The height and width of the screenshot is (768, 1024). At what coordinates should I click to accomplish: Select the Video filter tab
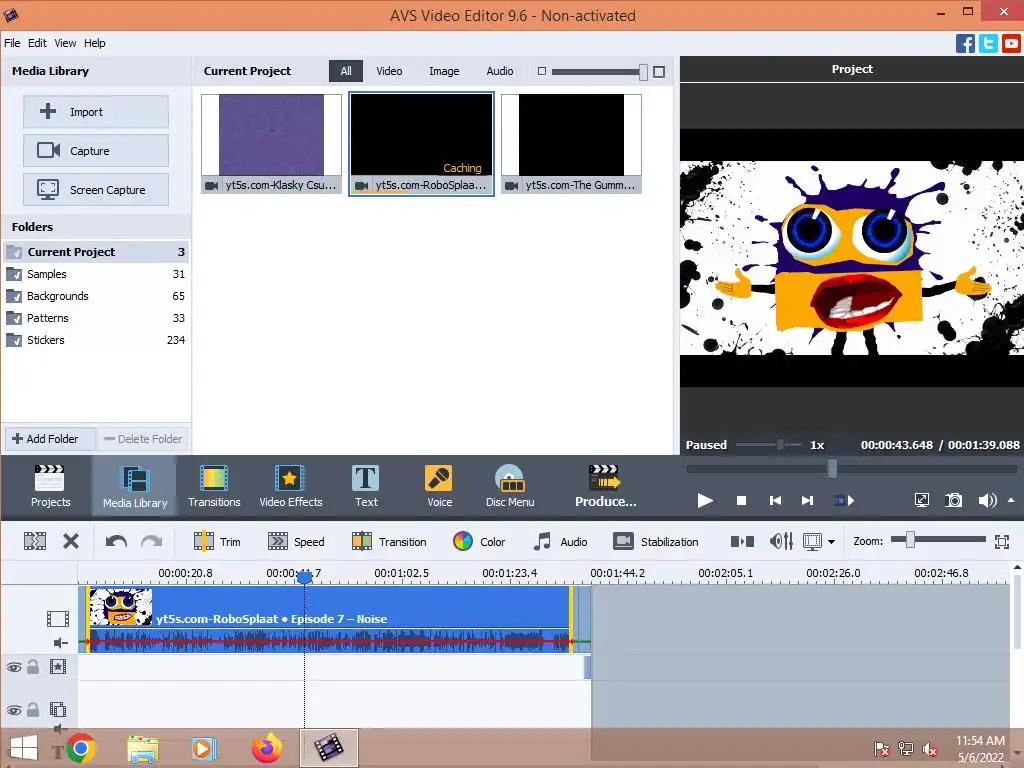[x=389, y=71]
